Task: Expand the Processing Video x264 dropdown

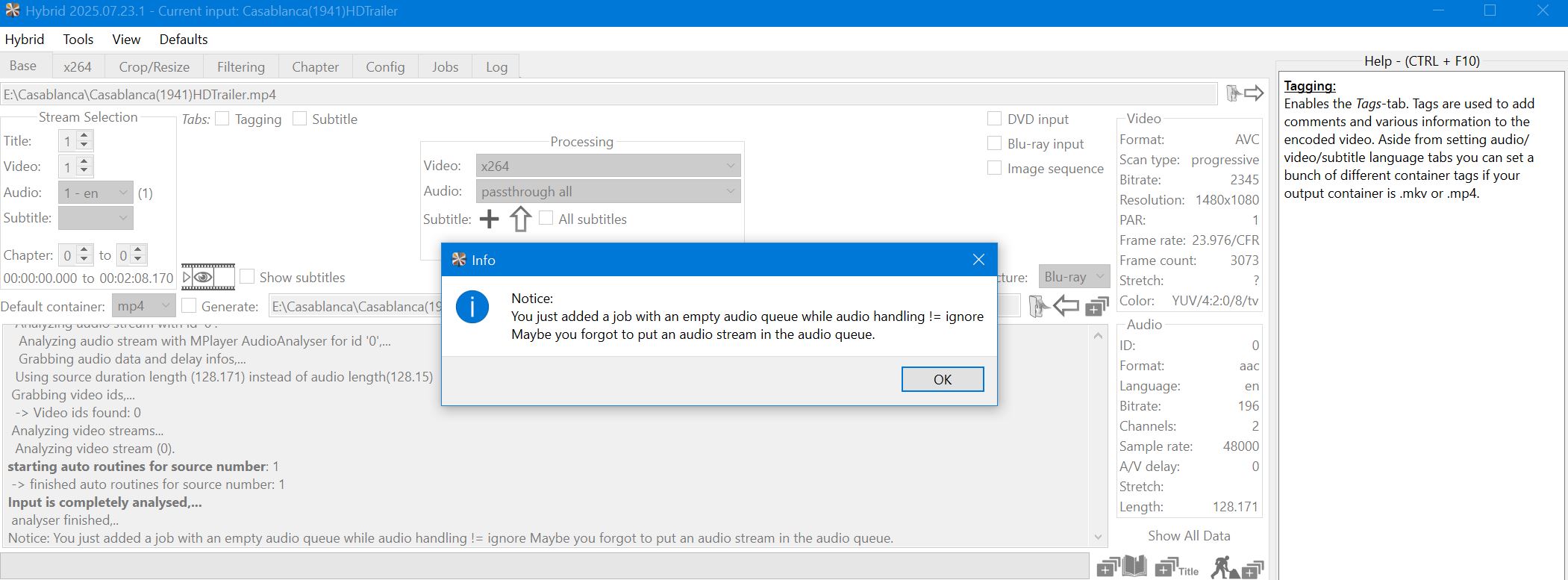Action: tap(607, 166)
